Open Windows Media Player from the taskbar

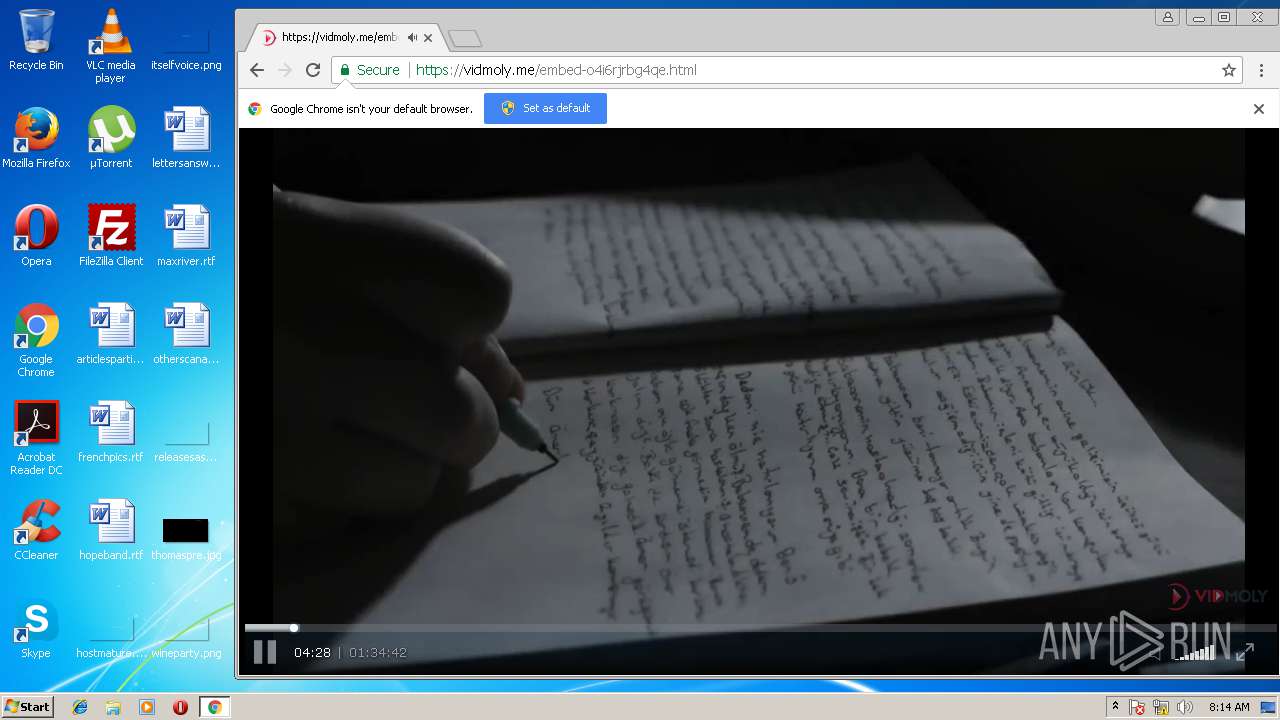(147, 707)
